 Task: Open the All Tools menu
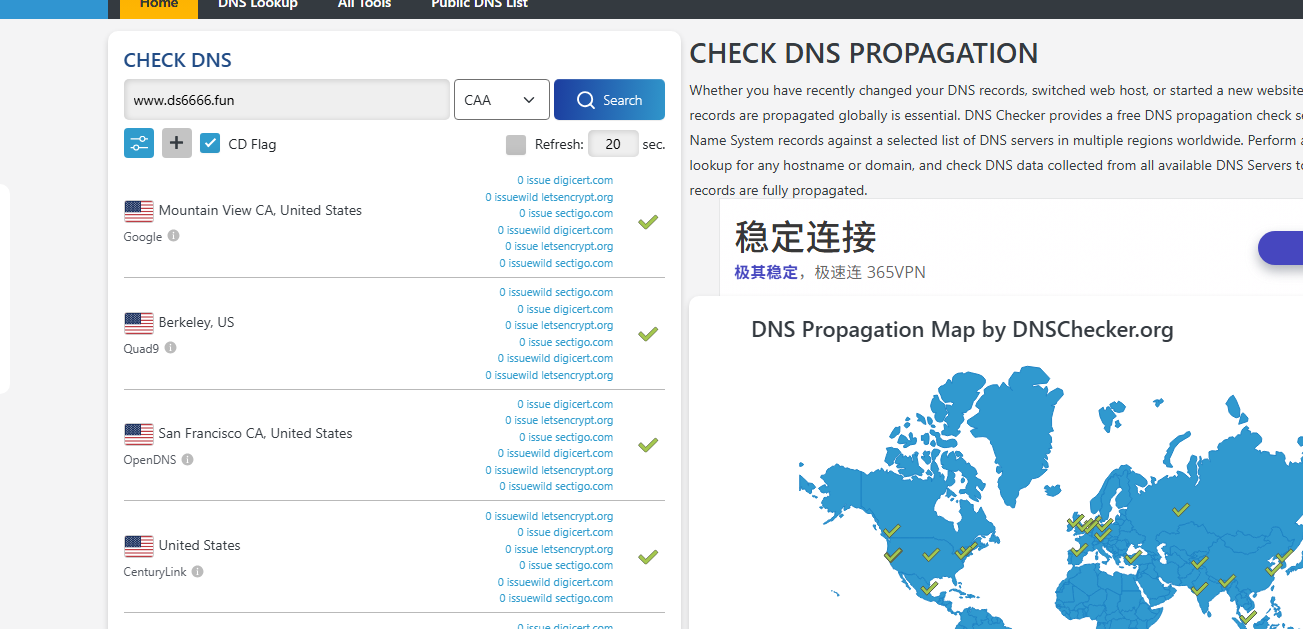[364, 5]
